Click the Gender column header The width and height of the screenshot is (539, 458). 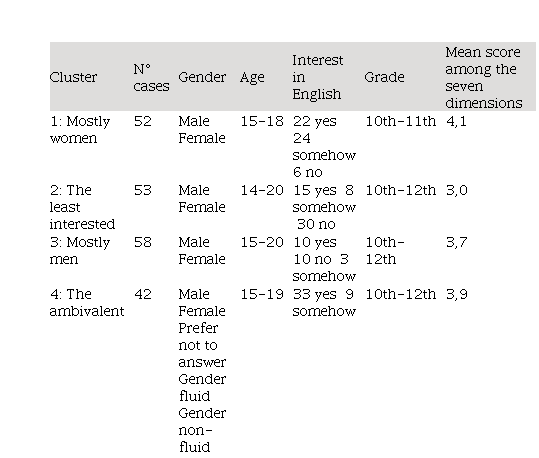202,77
